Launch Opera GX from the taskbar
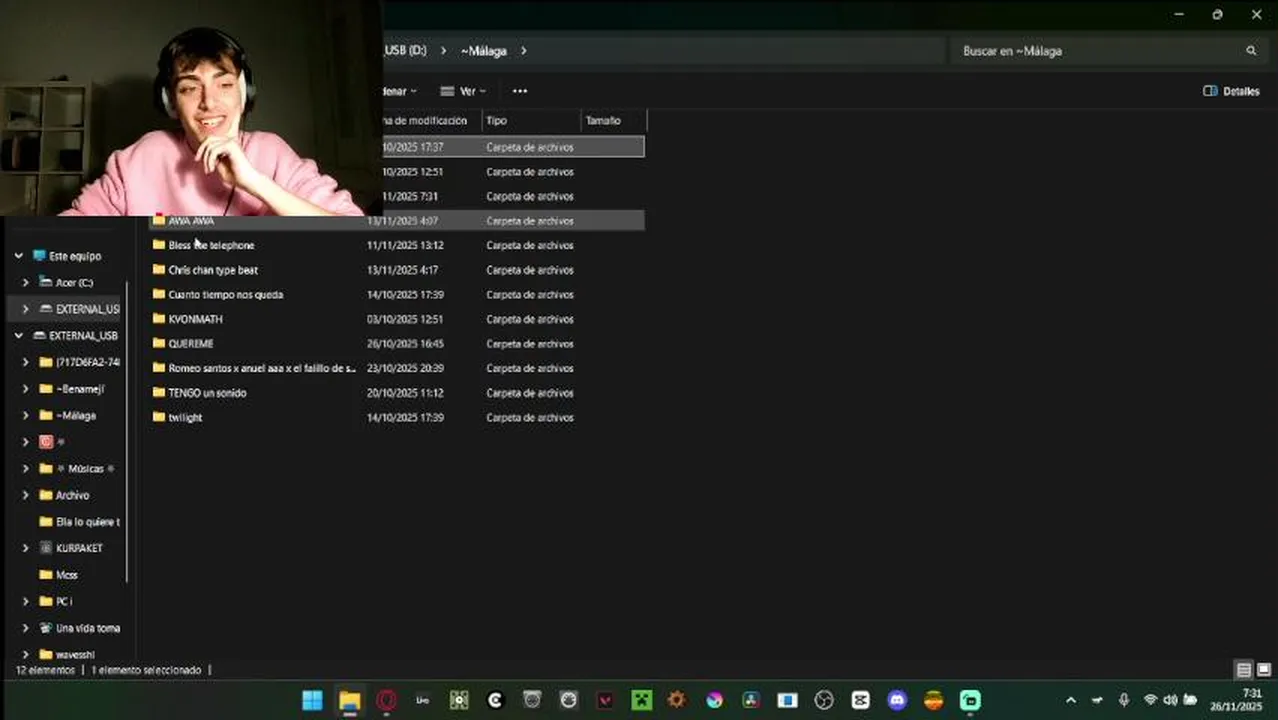The height and width of the screenshot is (720, 1278). point(386,700)
